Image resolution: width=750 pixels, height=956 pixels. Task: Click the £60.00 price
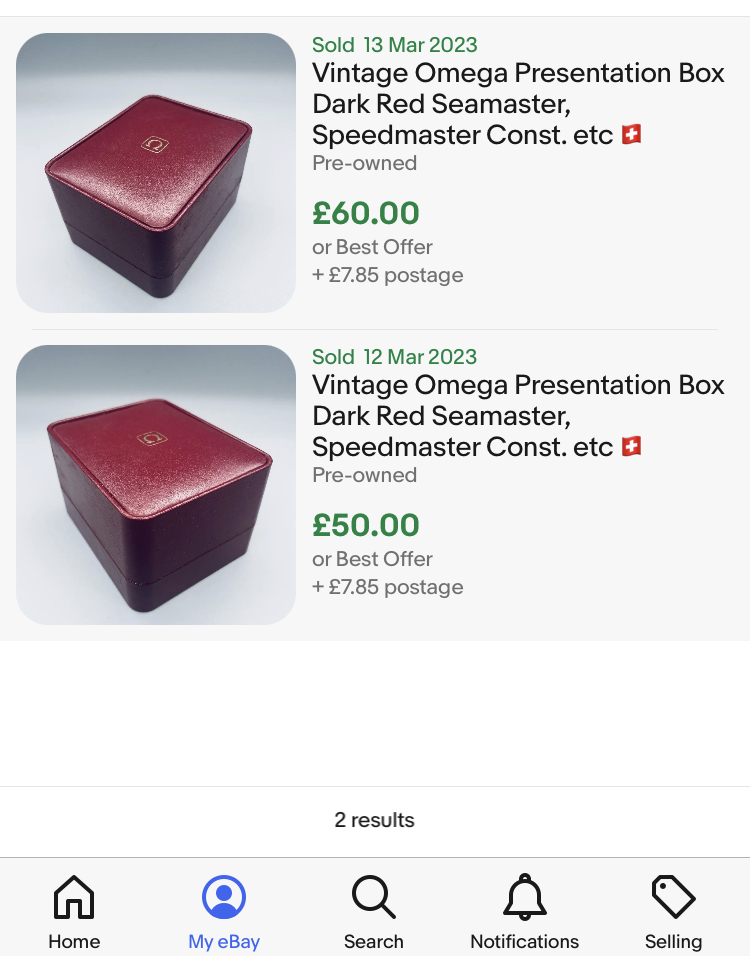pos(366,213)
